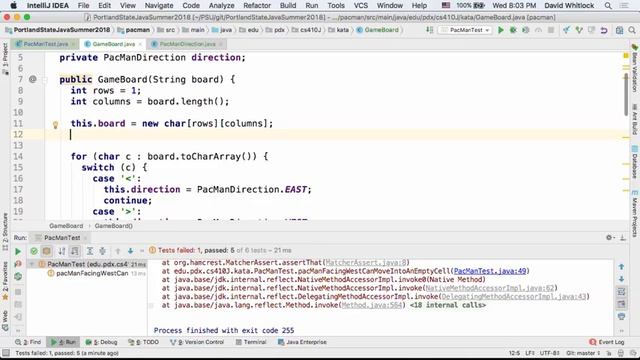This screenshot has height=360, width=640.
Task: Open the LF line separator selector
Action: click(530, 353)
